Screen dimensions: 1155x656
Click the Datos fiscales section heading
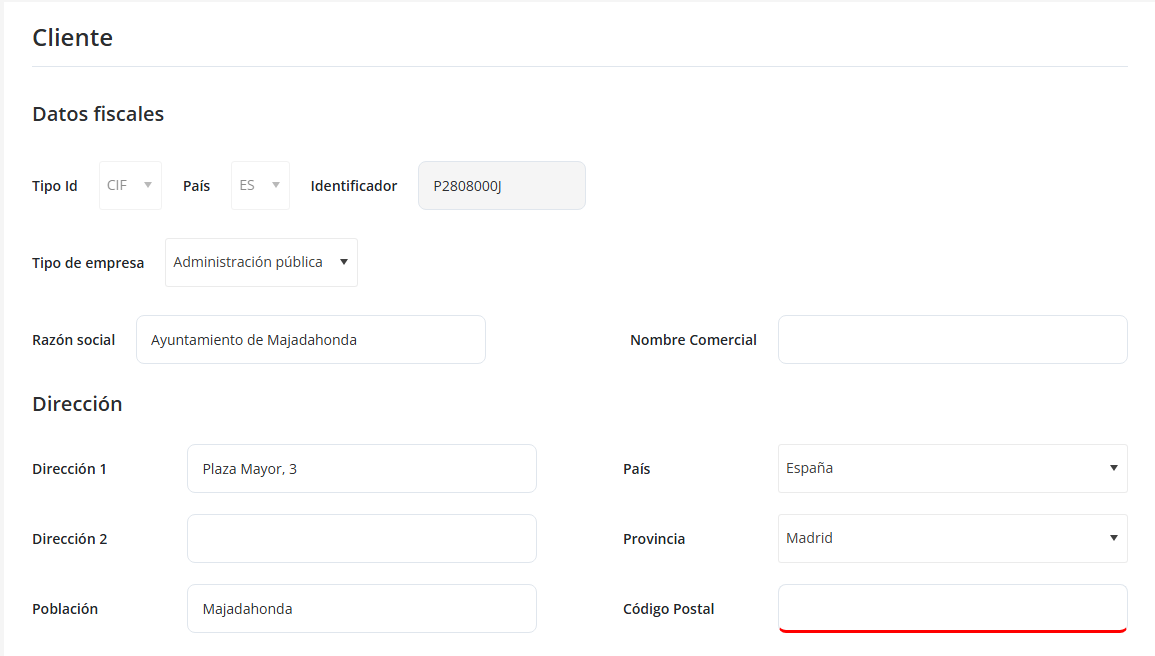[98, 114]
